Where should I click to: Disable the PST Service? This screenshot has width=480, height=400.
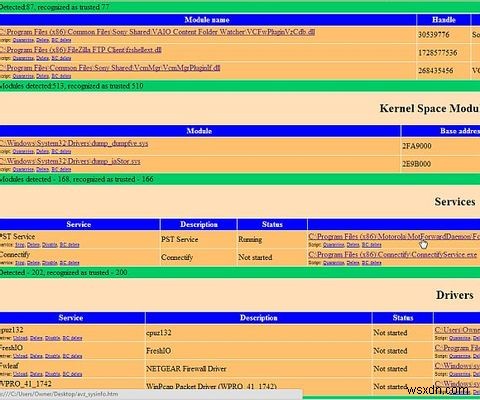pyautogui.click(x=50, y=245)
